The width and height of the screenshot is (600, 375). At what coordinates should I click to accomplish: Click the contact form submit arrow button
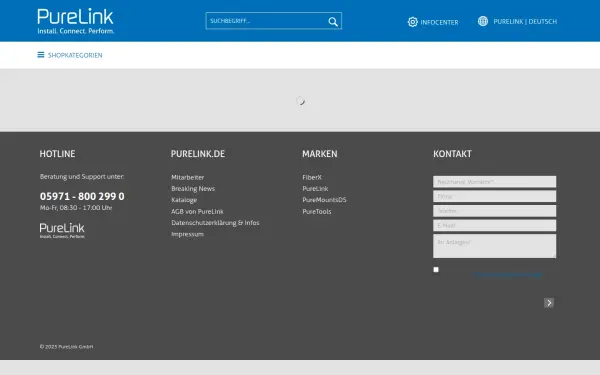549,303
